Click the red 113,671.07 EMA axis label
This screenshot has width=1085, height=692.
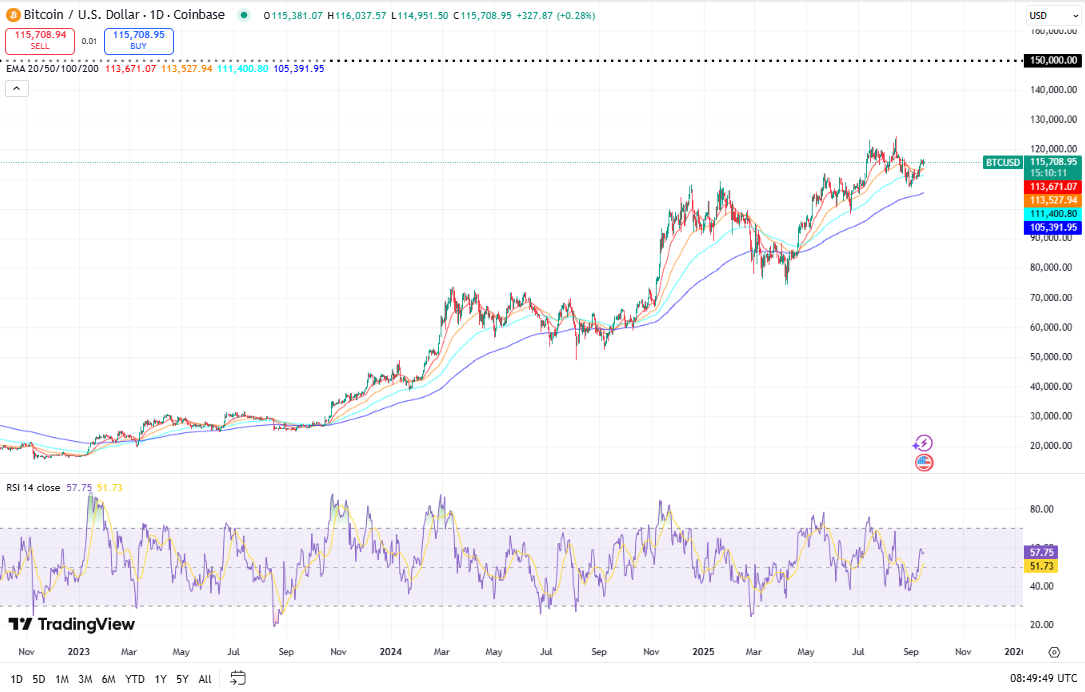point(1053,187)
